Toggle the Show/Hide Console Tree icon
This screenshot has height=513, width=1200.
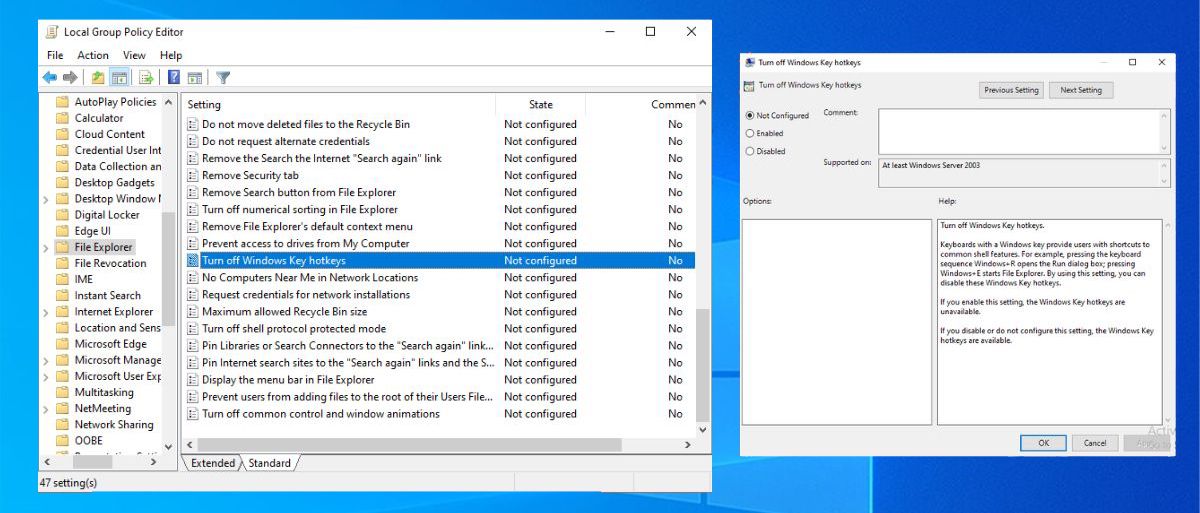[x=119, y=78]
